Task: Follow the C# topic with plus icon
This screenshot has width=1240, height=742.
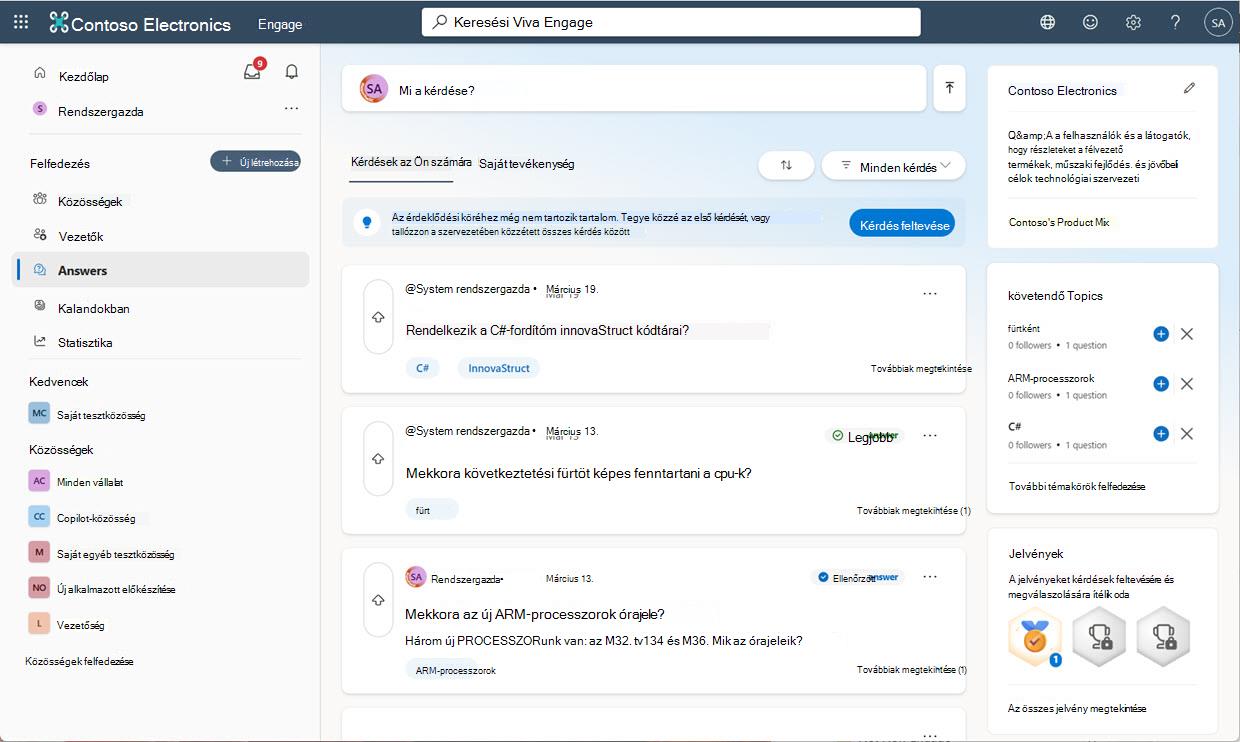Action: point(1161,434)
